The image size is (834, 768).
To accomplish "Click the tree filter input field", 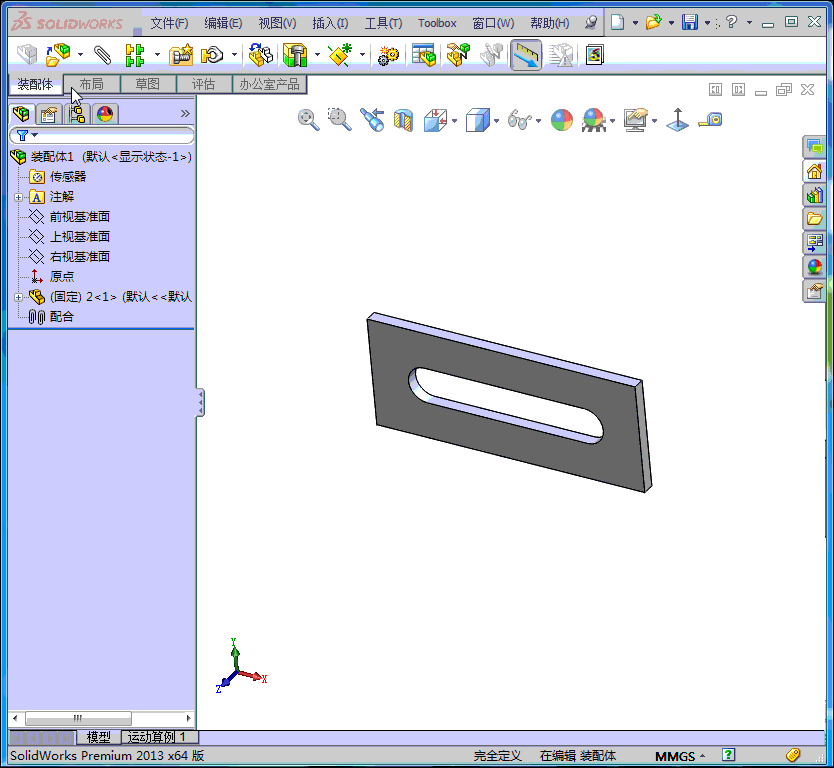I will [102, 135].
